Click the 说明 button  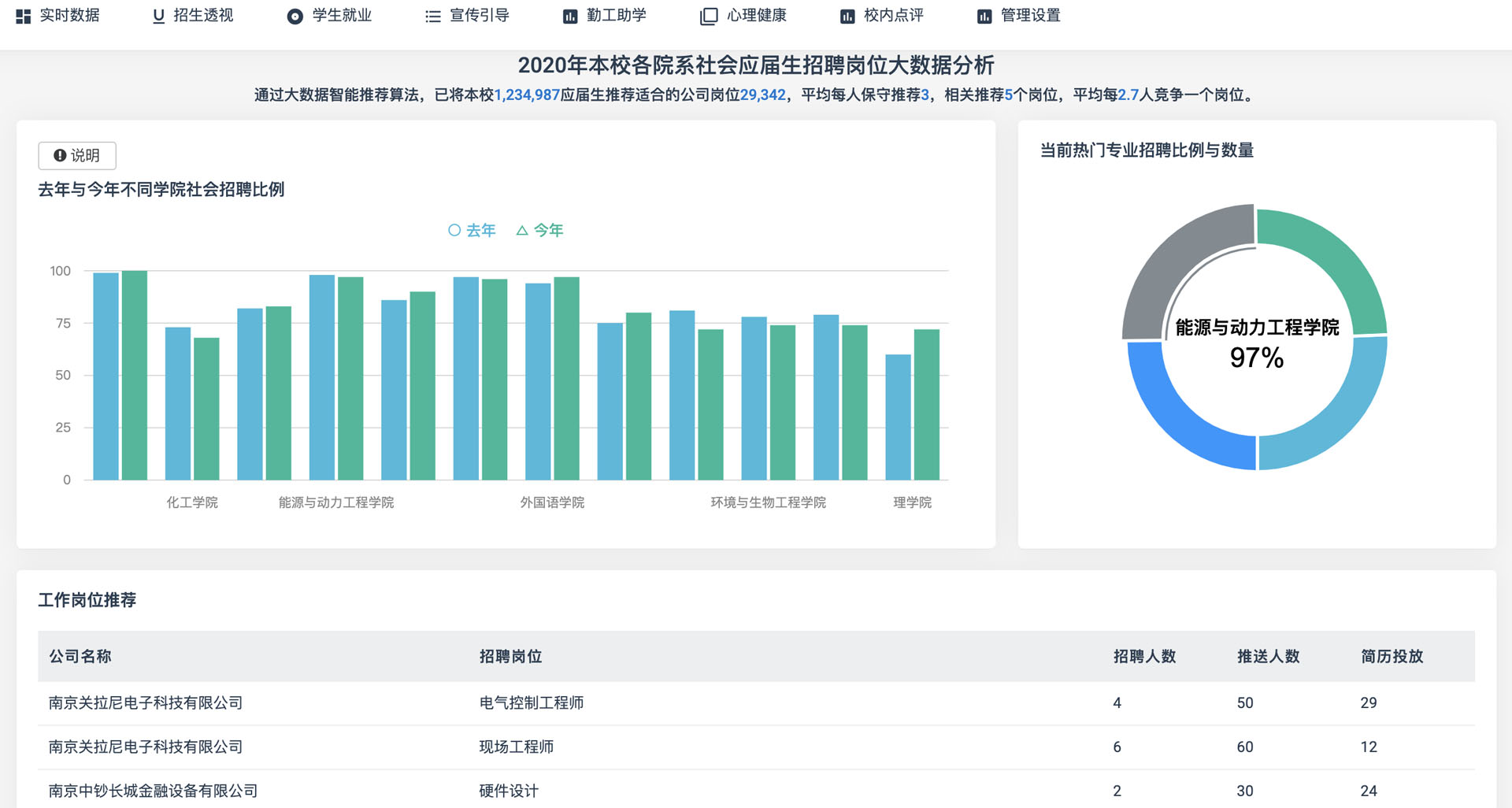[77, 156]
